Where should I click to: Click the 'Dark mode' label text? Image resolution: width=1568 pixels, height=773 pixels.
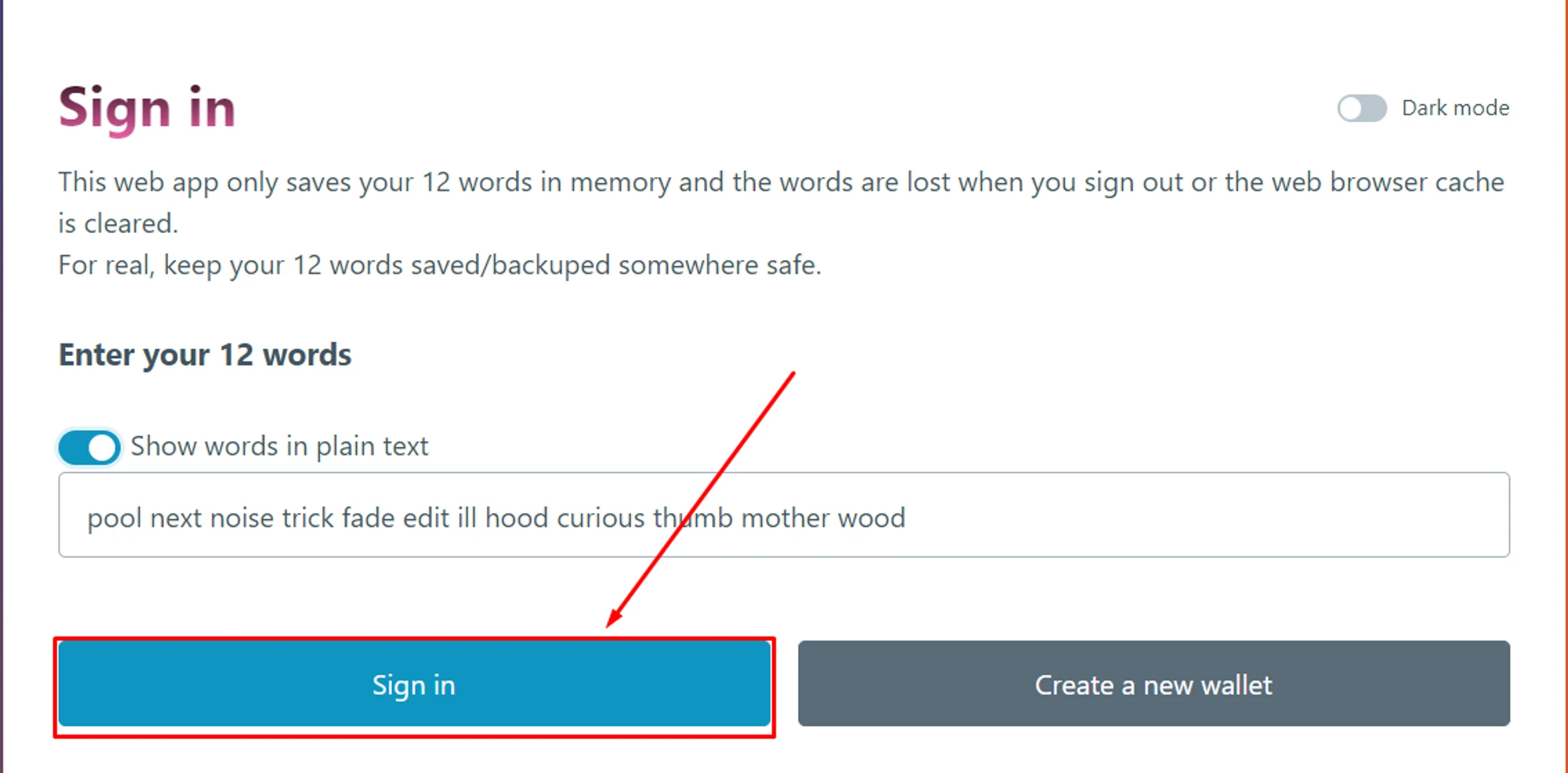coord(1455,108)
